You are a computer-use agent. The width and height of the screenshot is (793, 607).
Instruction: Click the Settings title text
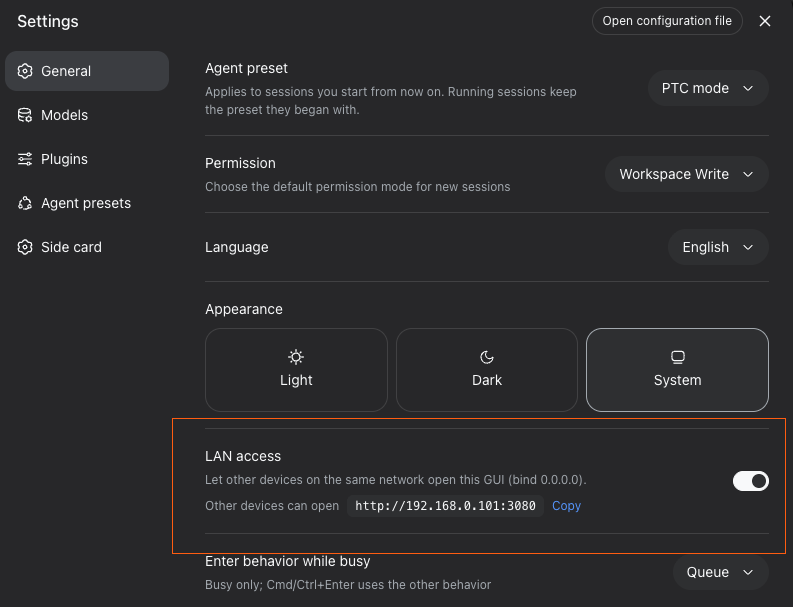click(x=48, y=21)
